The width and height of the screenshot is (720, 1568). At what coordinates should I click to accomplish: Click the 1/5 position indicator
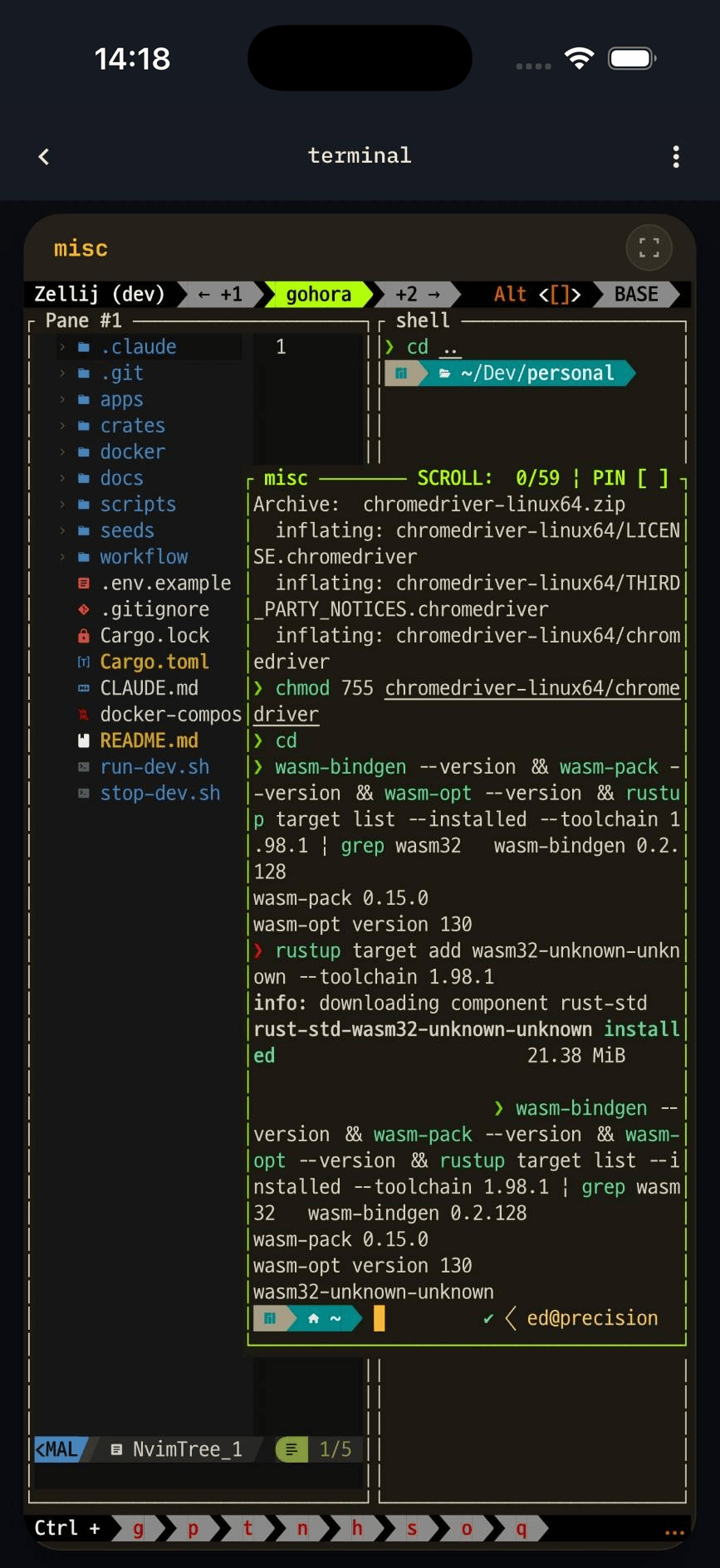[x=336, y=1449]
